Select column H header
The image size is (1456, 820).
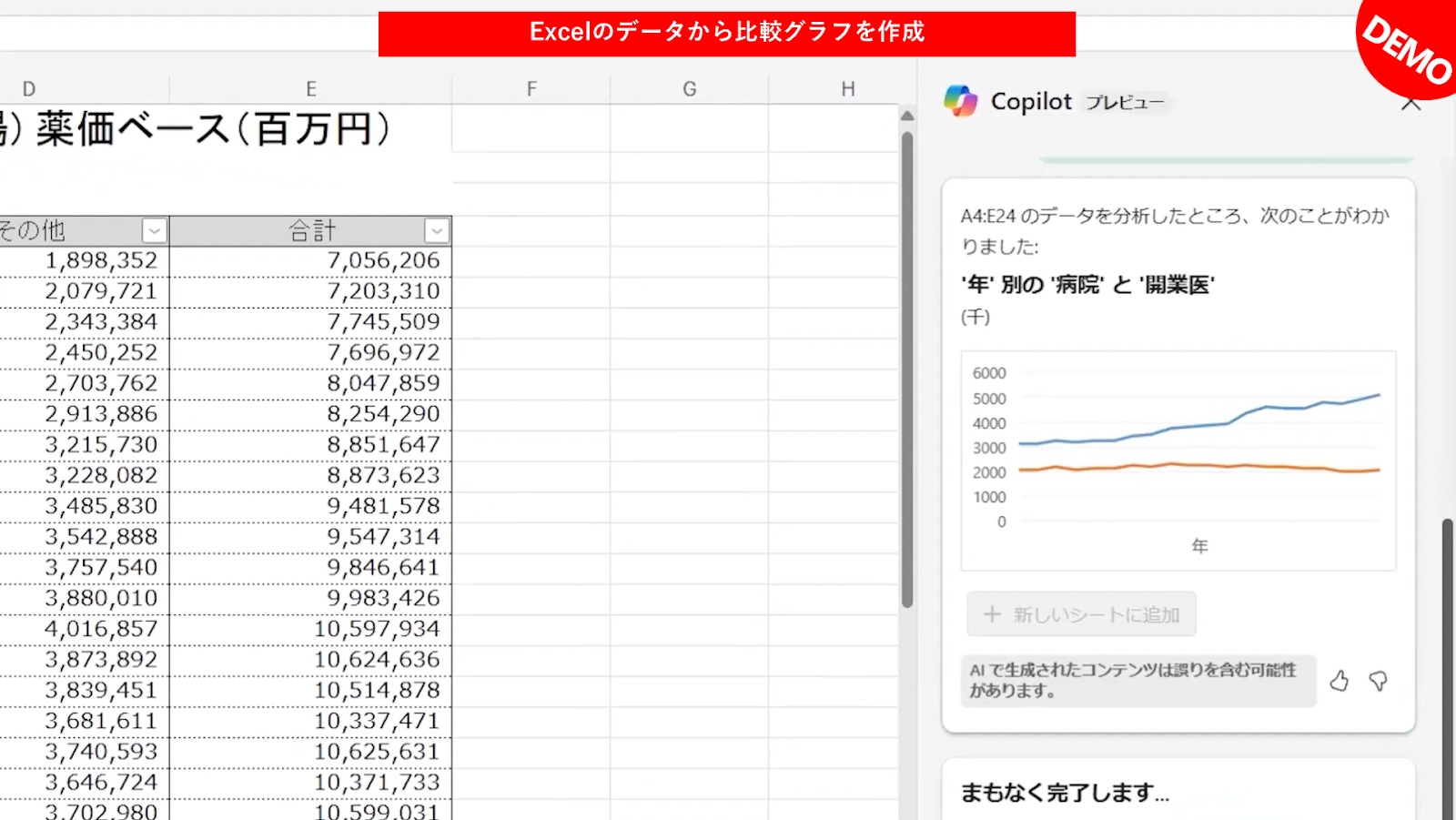pos(847,89)
